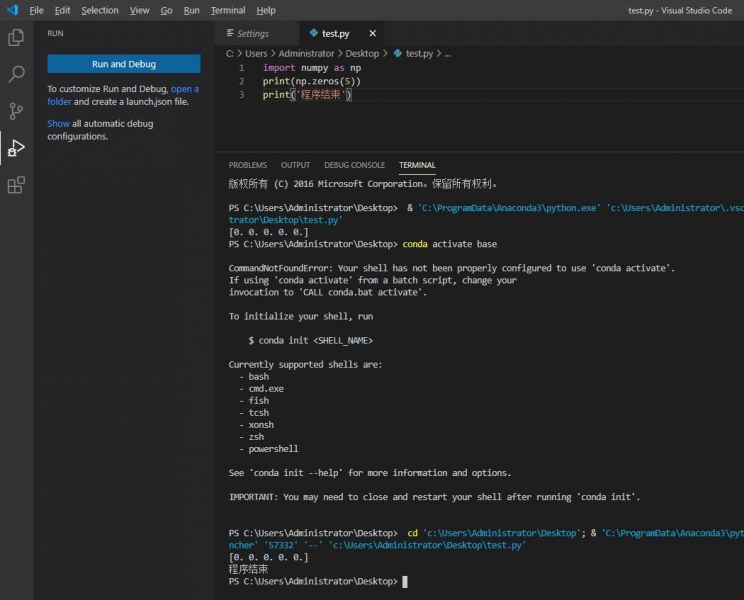This screenshot has height=600, width=744.
Task: Open the Selection menu
Action: coord(100,10)
